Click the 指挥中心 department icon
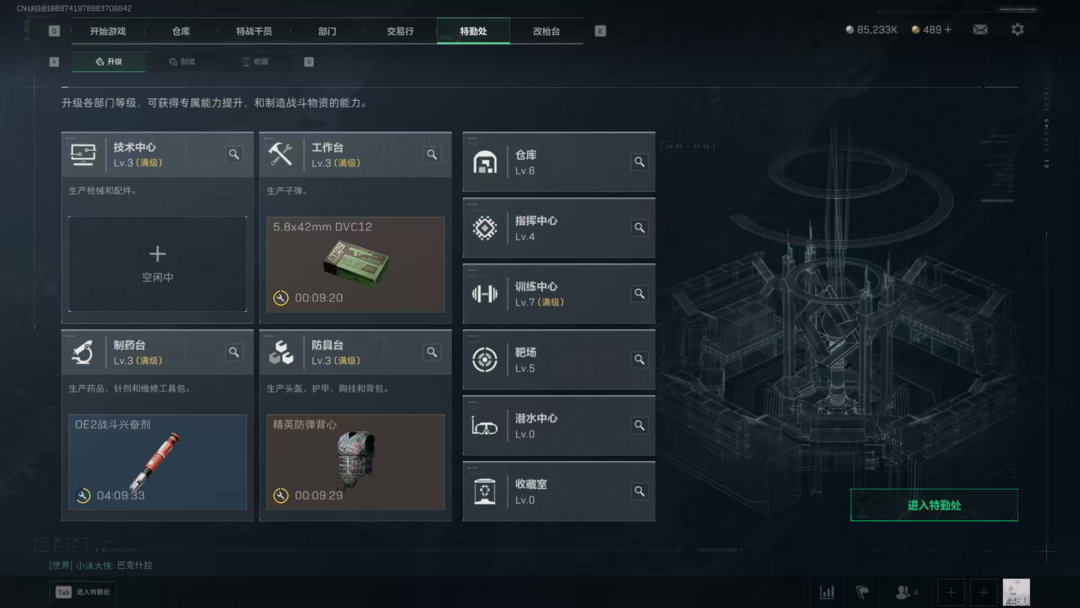The height and width of the screenshot is (608, 1080). click(484, 228)
